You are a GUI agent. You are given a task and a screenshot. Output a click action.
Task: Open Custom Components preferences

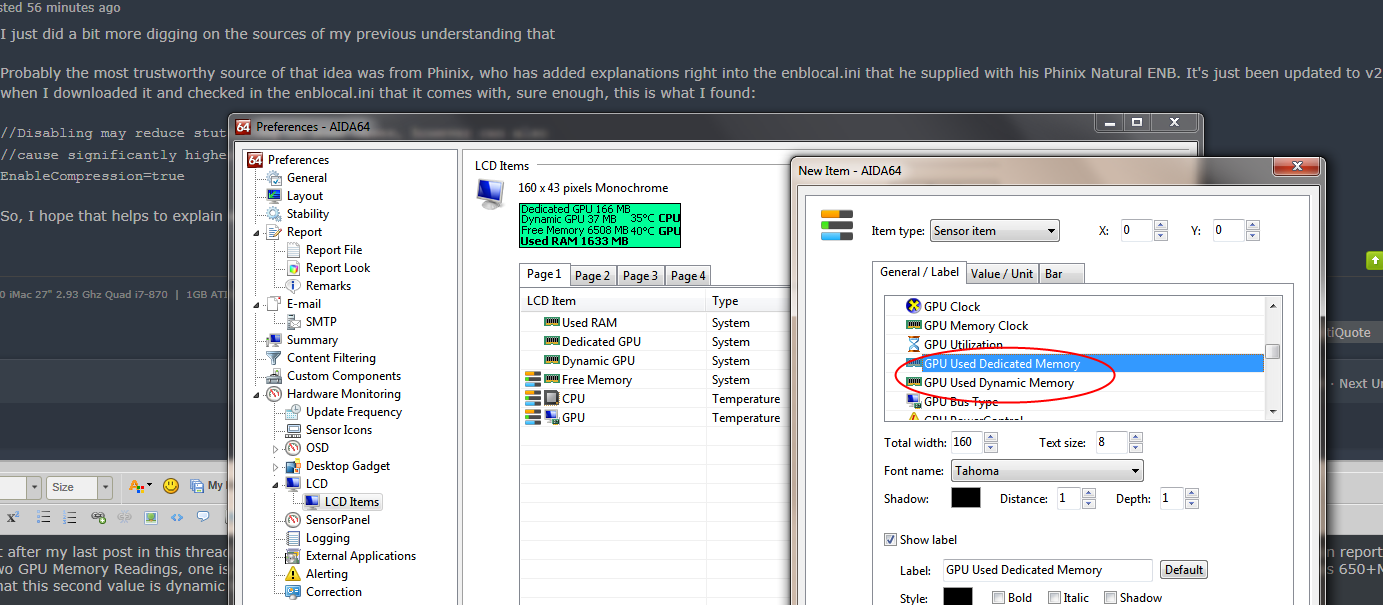click(x=344, y=376)
